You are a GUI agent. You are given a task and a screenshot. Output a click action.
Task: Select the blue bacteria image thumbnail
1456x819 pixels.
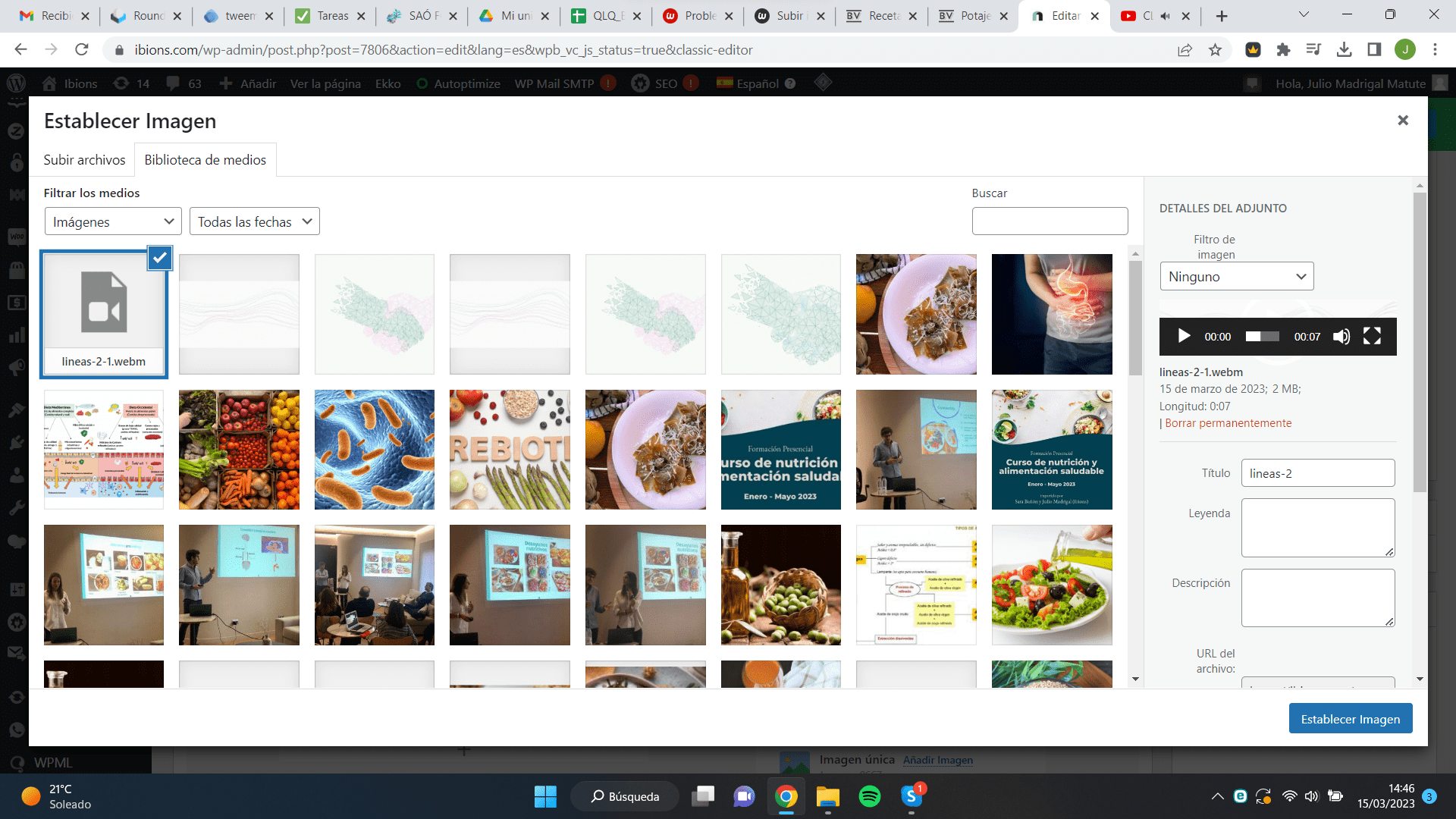tap(375, 450)
